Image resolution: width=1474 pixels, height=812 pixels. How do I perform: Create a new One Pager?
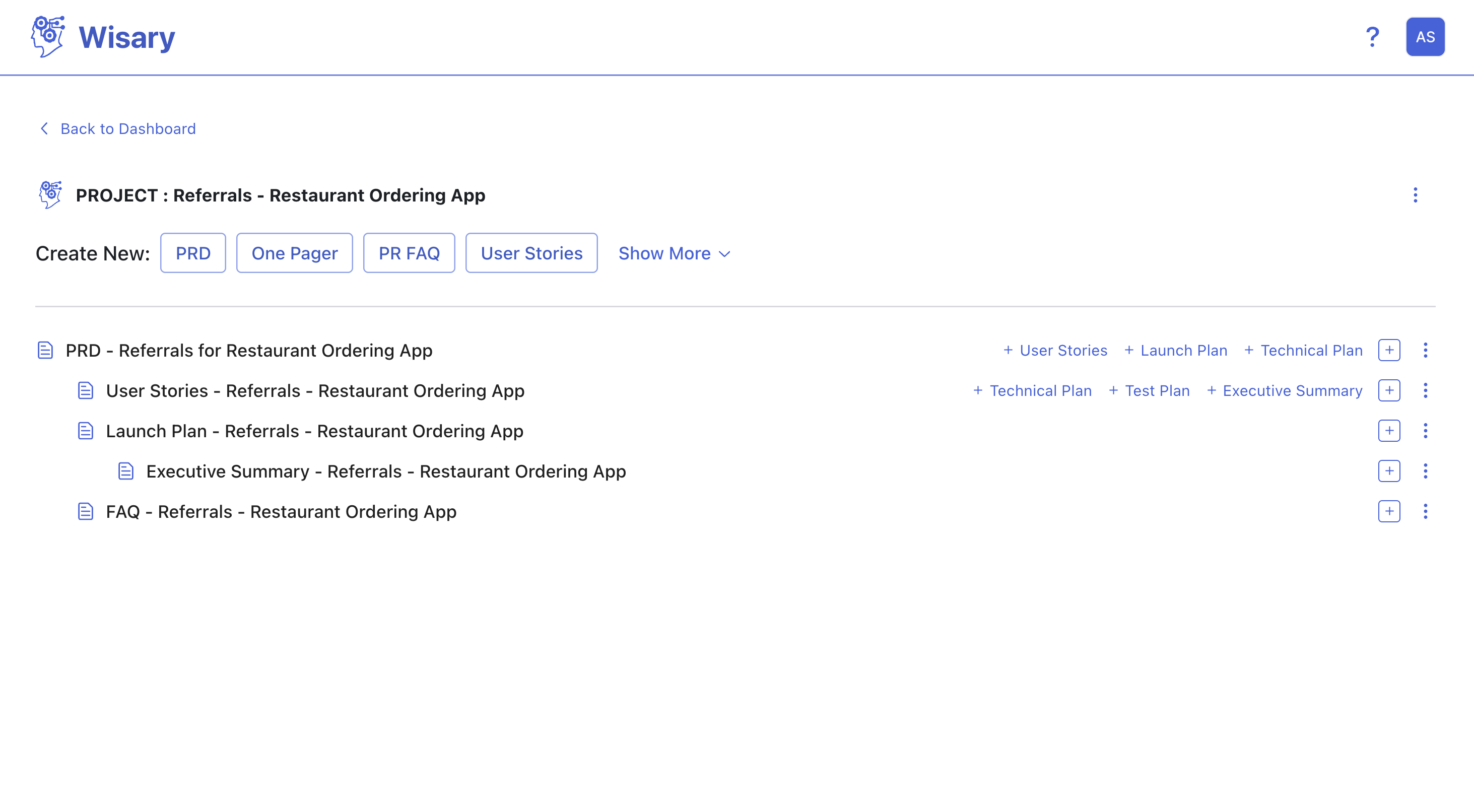294,253
